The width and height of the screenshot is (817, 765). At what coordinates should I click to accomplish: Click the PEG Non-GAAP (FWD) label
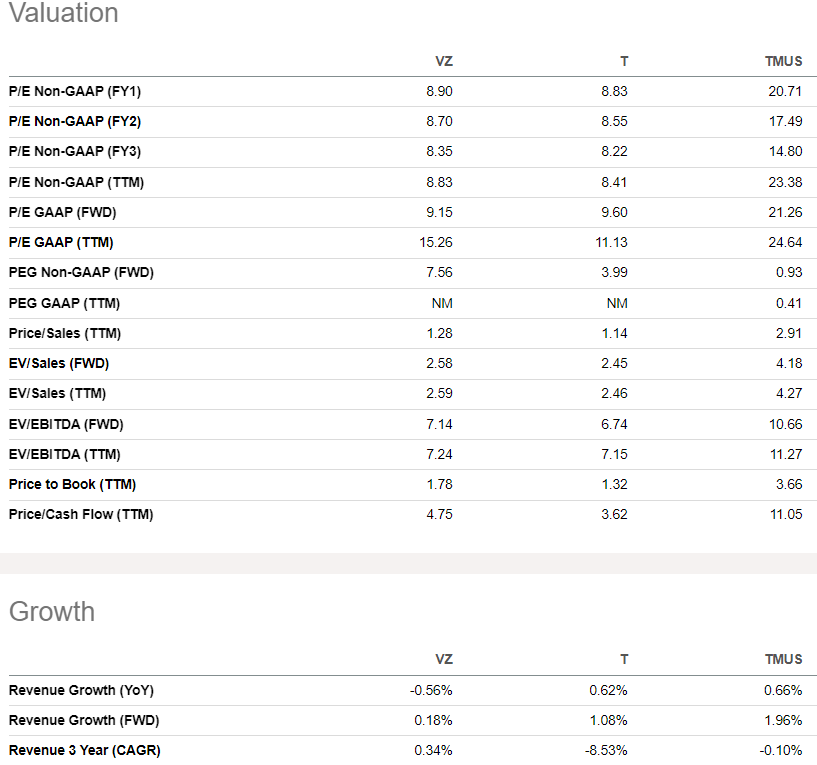pyautogui.click(x=81, y=272)
